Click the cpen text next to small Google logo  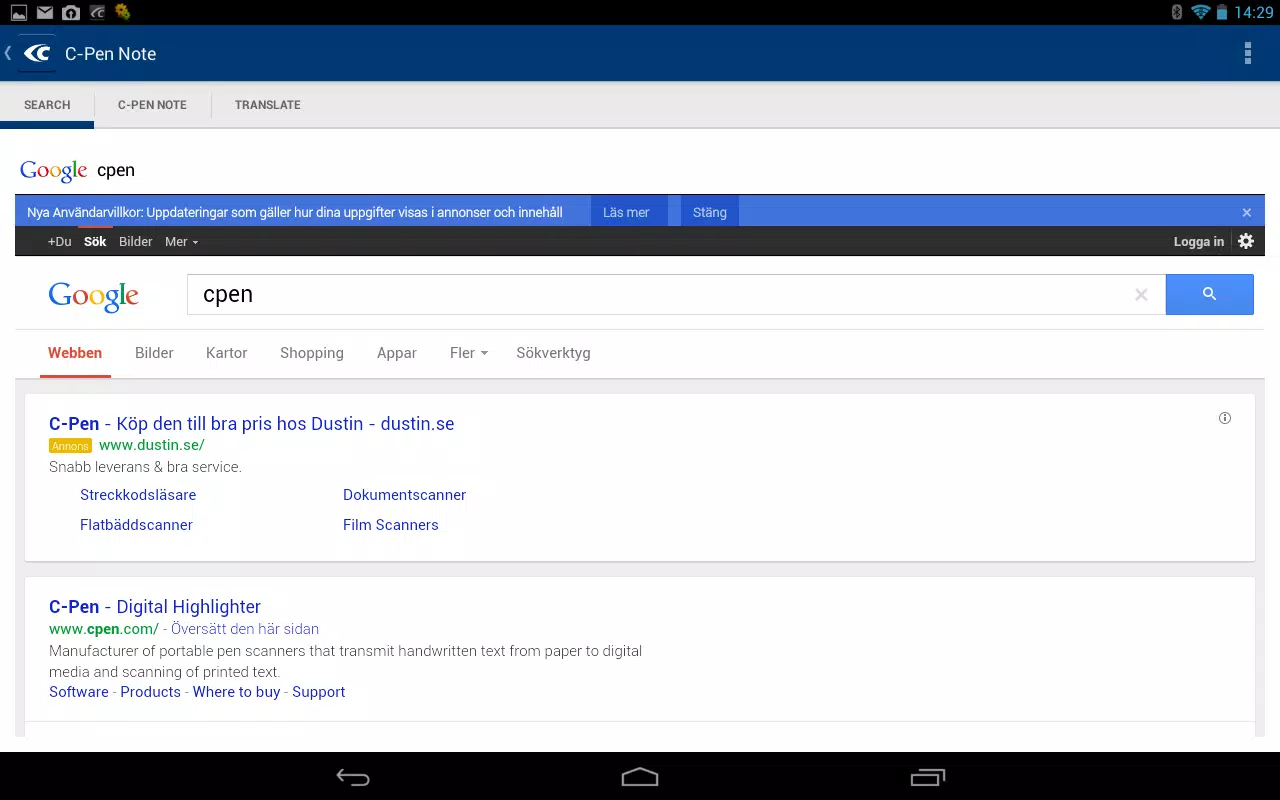(116, 171)
